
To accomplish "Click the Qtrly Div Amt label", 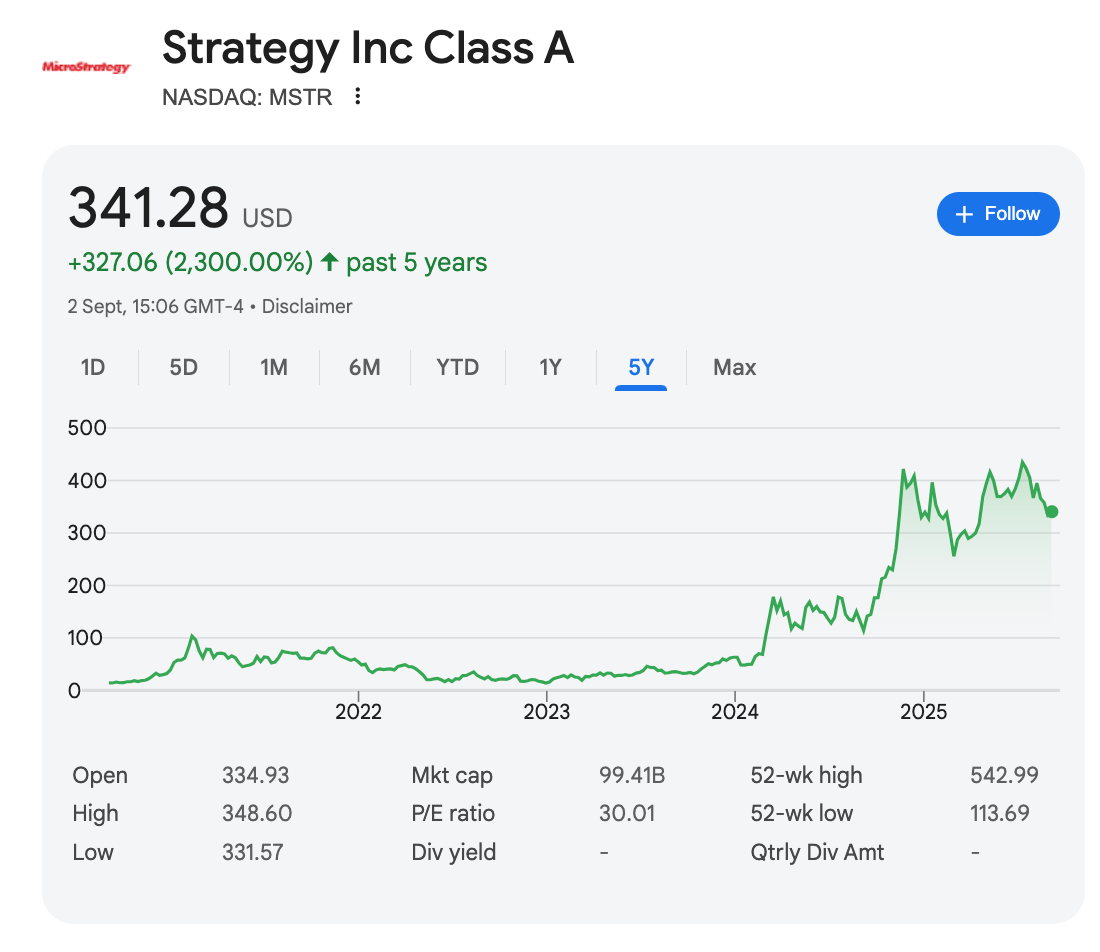I will (817, 852).
